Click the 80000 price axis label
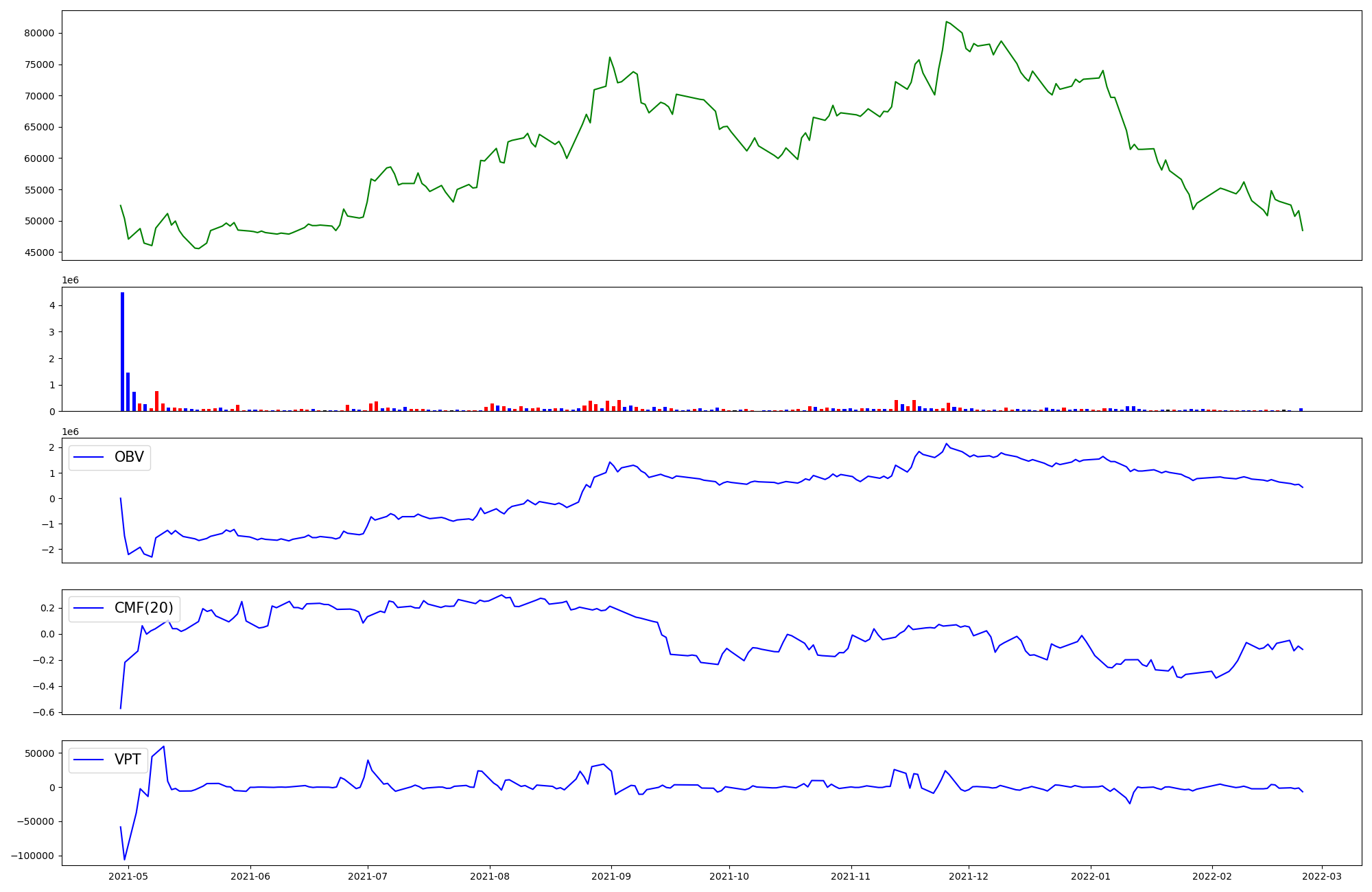 [x=39, y=34]
